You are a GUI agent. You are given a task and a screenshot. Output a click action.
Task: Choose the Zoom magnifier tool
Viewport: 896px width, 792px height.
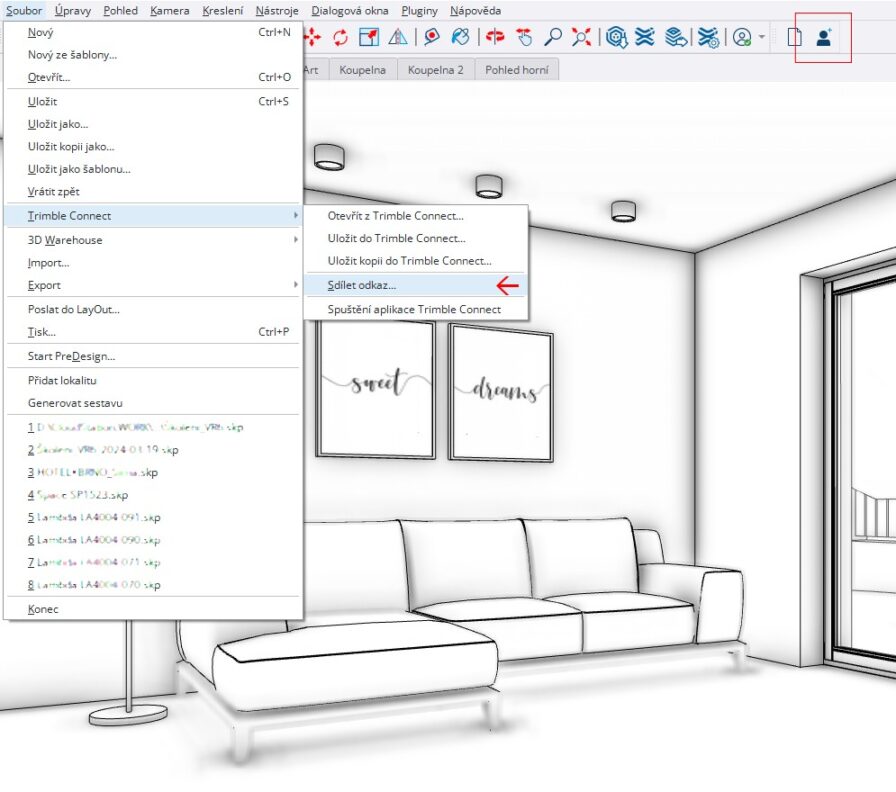(553, 38)
